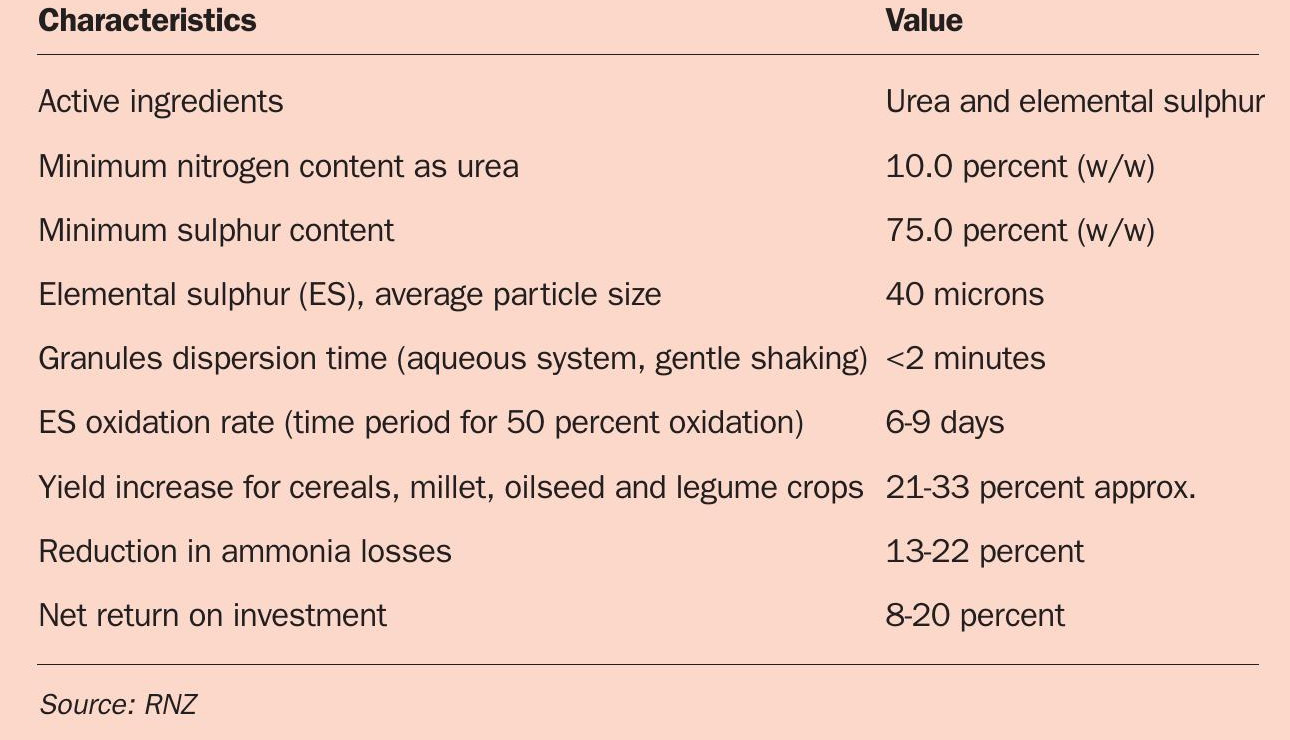Viewport: 1290px width, 740px height.
Task: Click the Characteristics column header
Action: click(147, 21)
